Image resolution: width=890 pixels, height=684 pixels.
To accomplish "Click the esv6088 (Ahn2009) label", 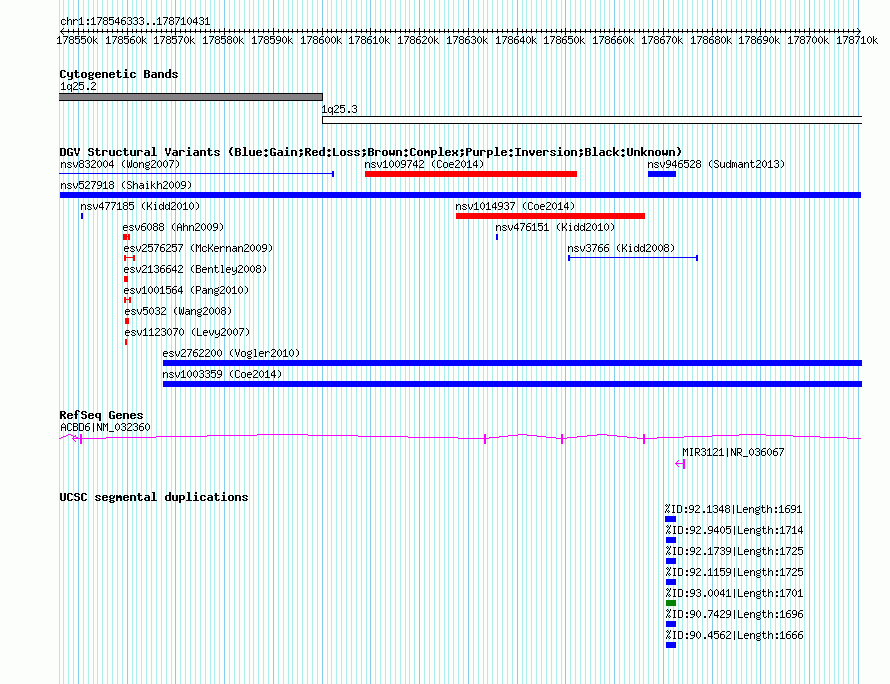I will (173, 228).
